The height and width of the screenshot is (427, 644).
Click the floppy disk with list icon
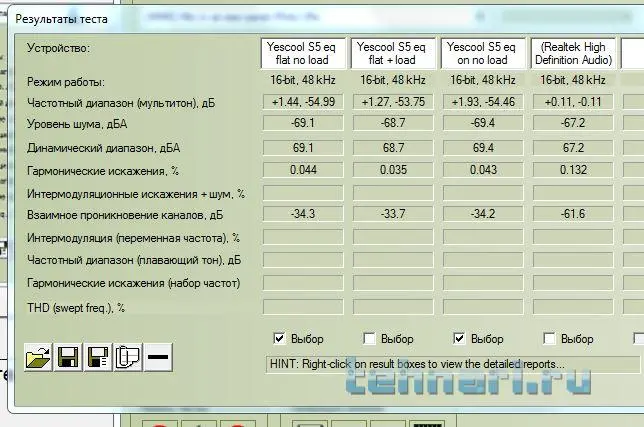point(98,357)
